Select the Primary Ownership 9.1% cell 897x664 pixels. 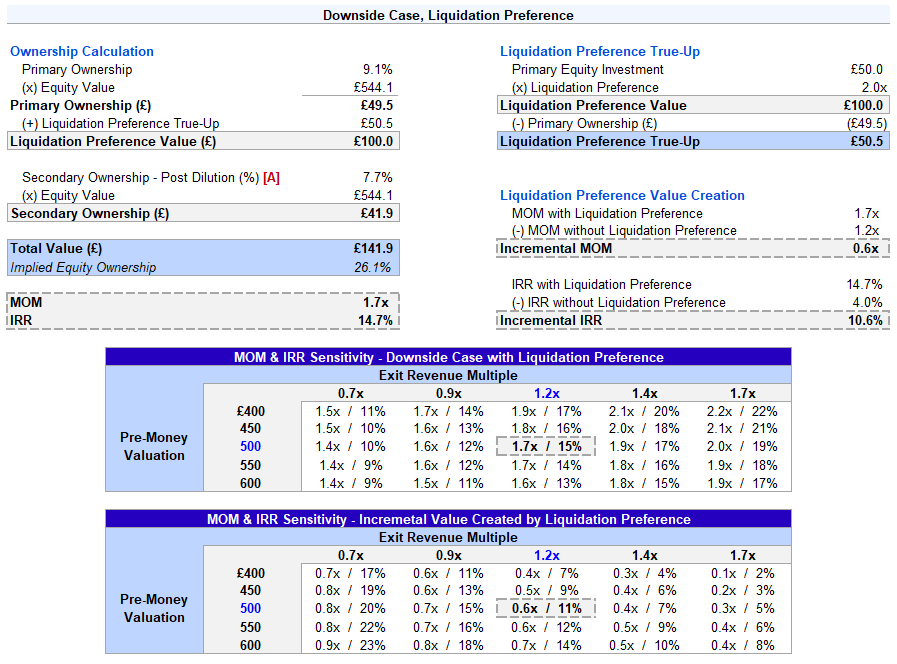coord(377,70)
